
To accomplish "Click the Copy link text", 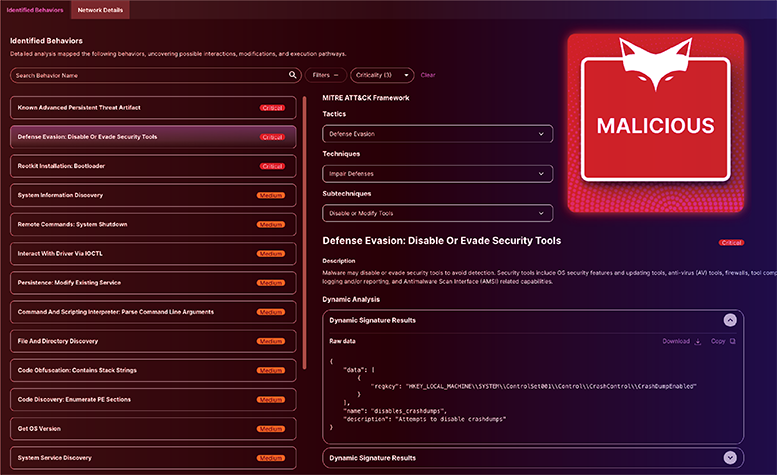I will [x=718, y=341].
